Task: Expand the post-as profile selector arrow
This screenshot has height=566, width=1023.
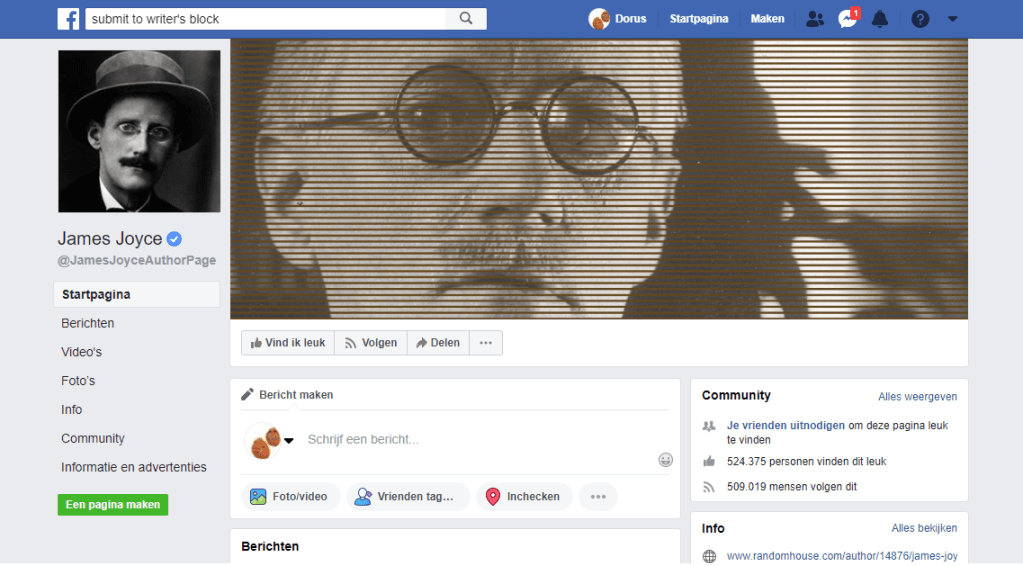Action: pyautogui.click(x=289, y=441)
